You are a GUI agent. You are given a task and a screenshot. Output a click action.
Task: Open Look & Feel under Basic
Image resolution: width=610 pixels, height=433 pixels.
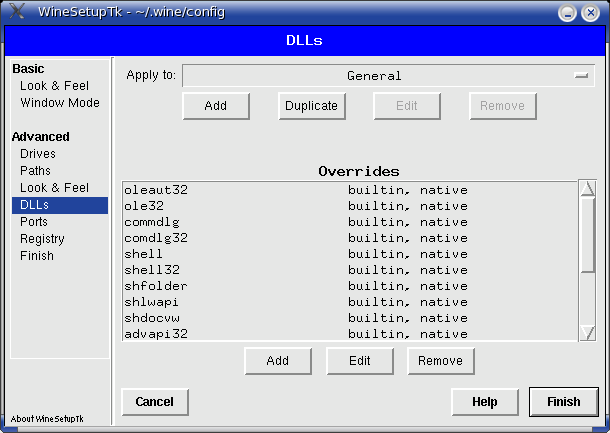coord(54,86)
